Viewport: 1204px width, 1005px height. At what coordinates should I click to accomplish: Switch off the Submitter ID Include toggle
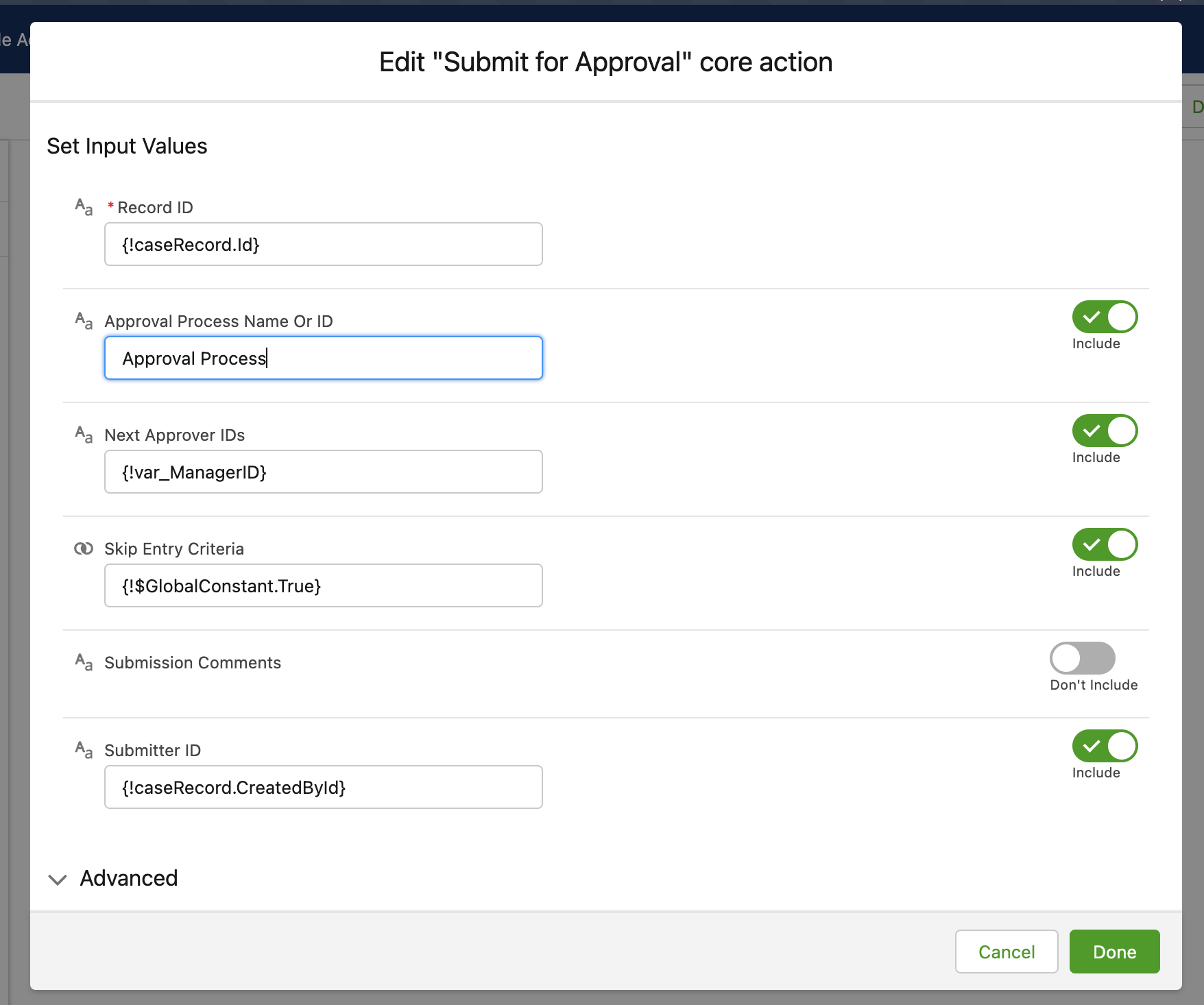click(1105, 747)
